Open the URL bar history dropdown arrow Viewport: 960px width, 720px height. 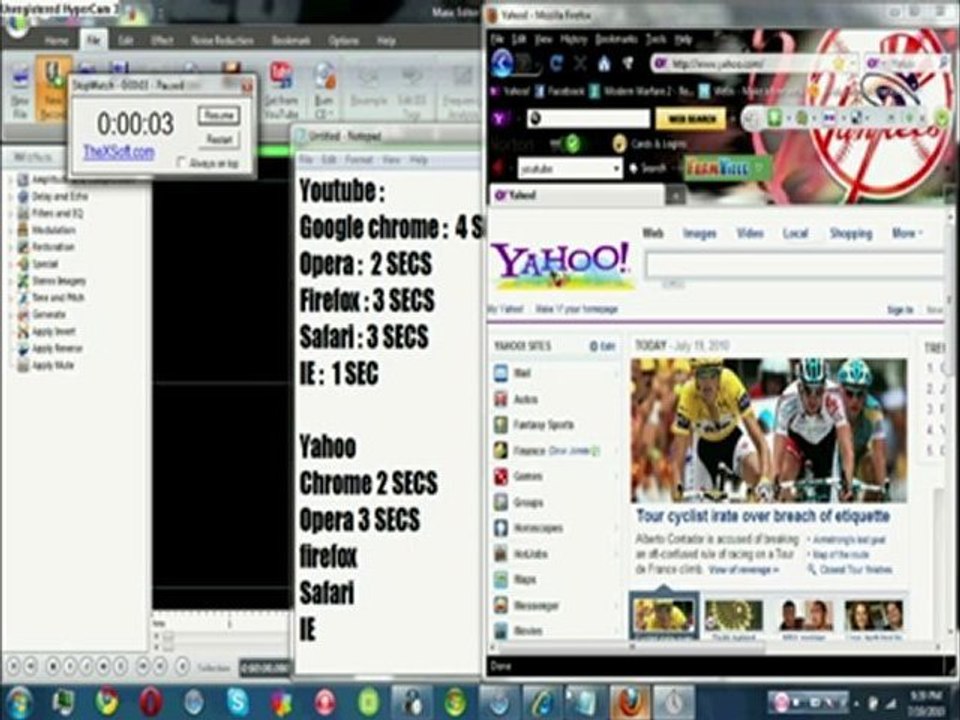tap(853, 63)
